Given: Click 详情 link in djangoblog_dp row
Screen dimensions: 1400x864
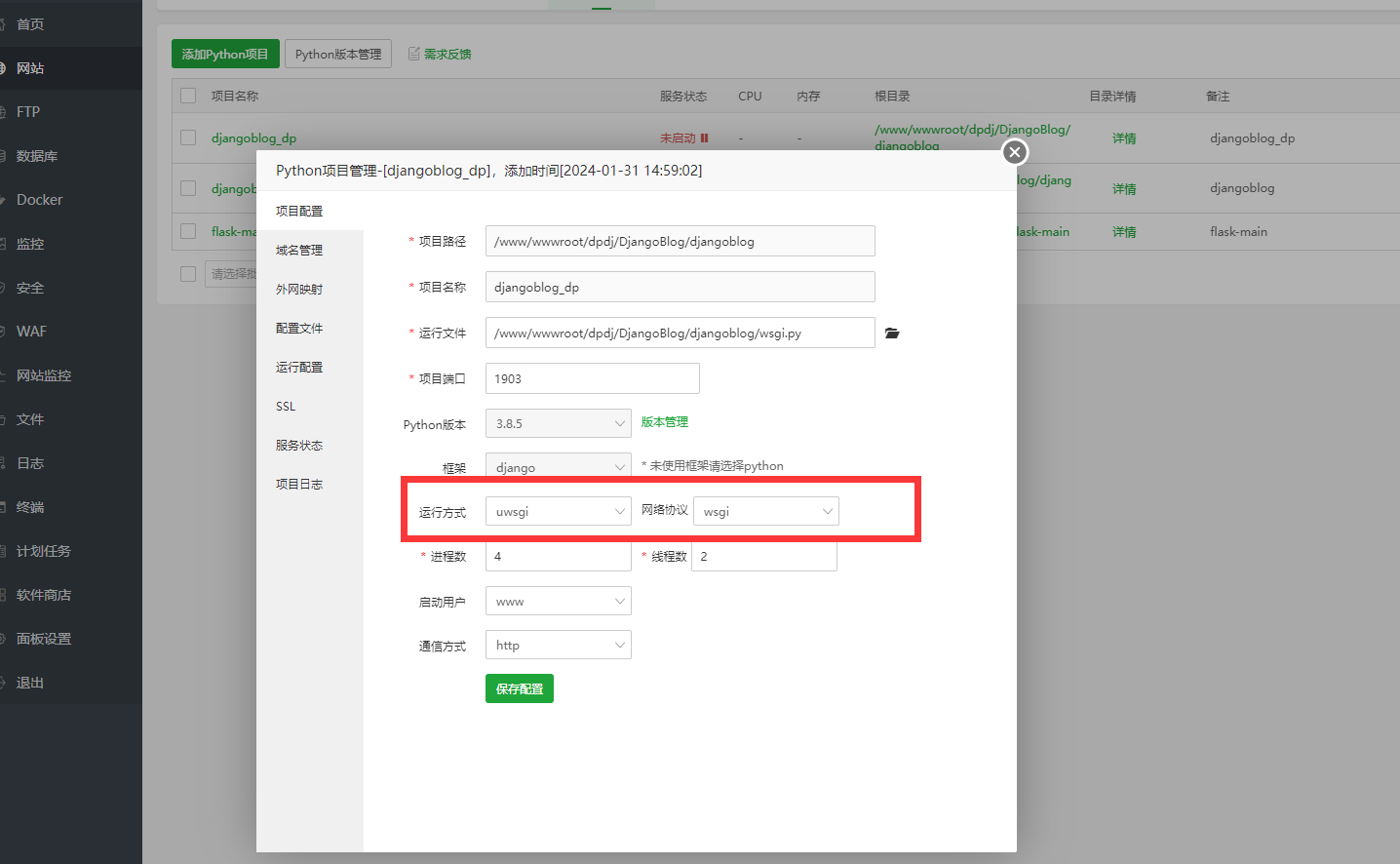Looking at the screenshot, I should (x=1124, y=138).
